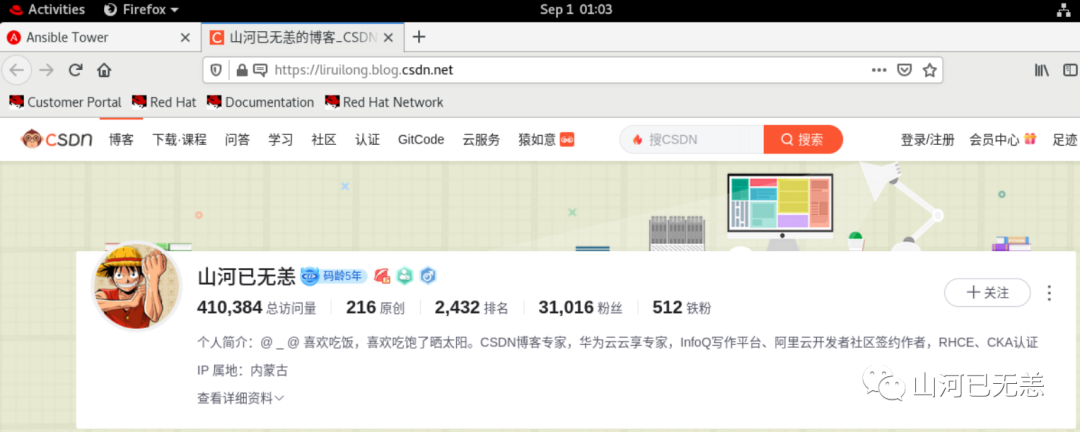1080x432 pixels.
Task: Open 会员中心
Action: pos(1002,140)
